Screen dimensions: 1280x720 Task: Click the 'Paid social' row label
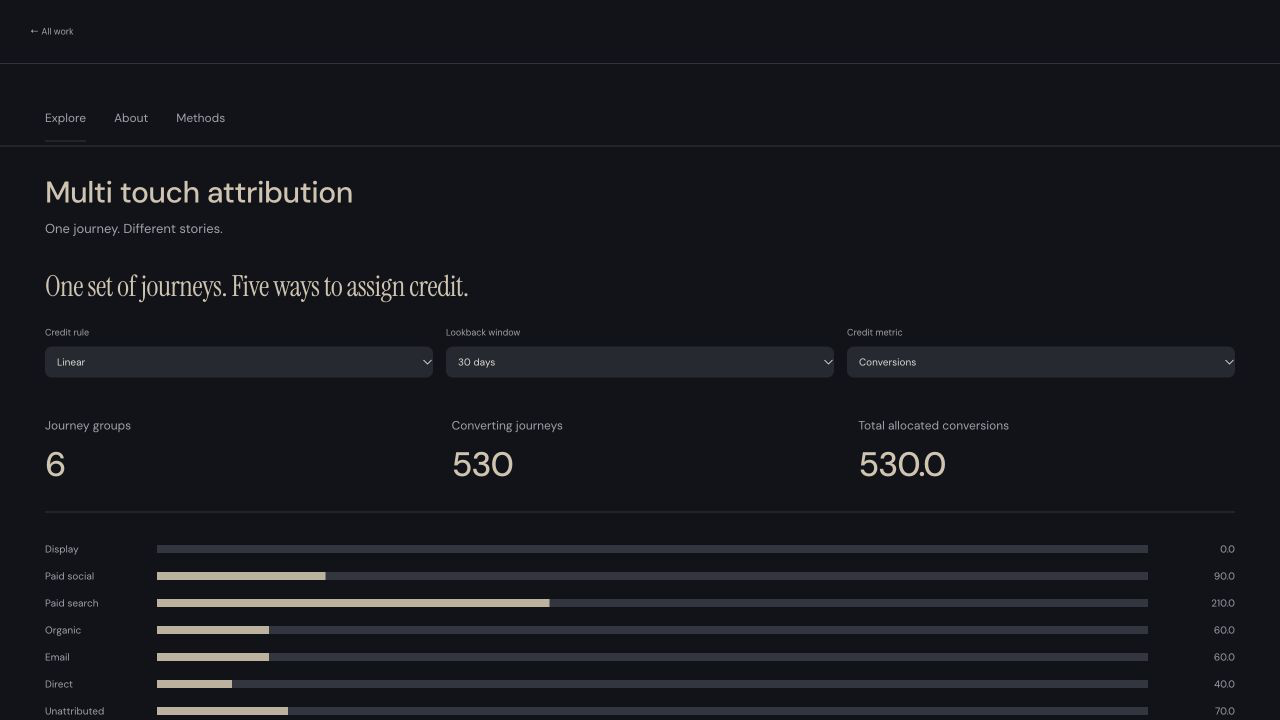69,576
